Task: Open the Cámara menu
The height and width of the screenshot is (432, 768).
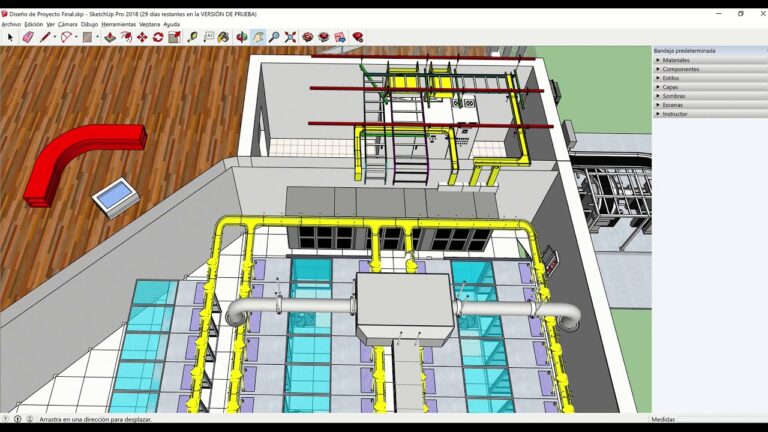Action: point(68,24)
